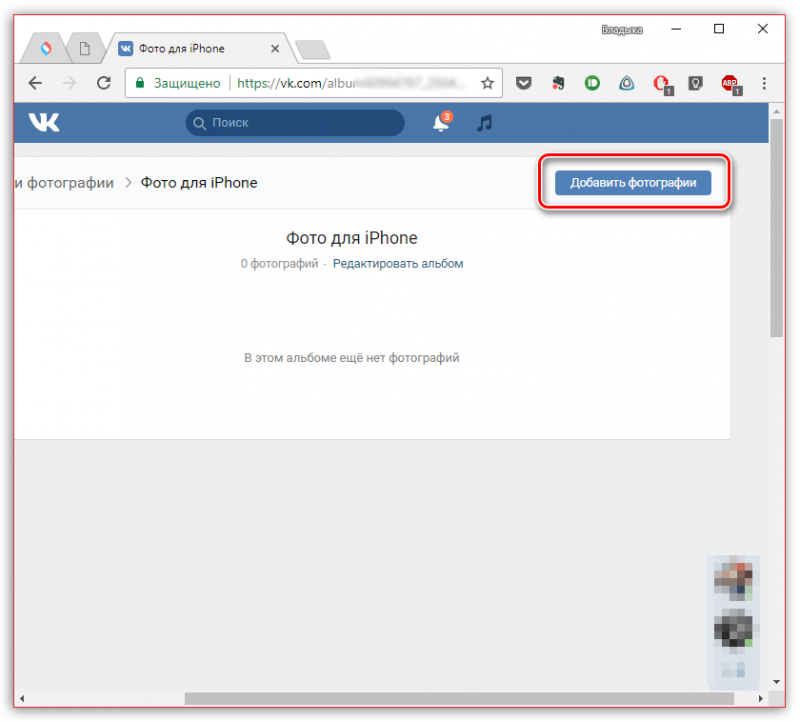This screenshot has width=800, height=722.
Task: Click the VK 'Поиск' search field
Action: point(295,122)
